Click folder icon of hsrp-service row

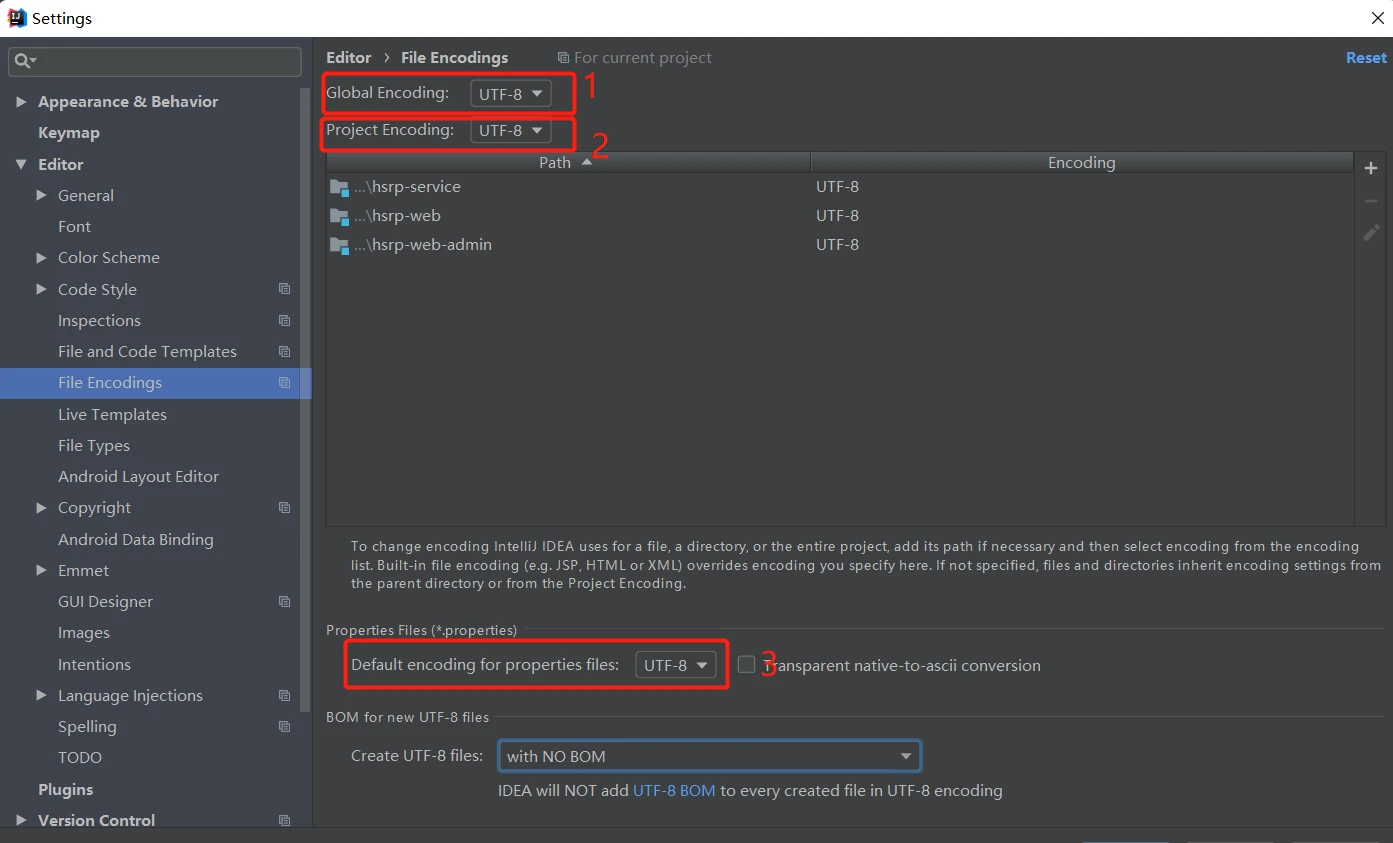(339, 187)
